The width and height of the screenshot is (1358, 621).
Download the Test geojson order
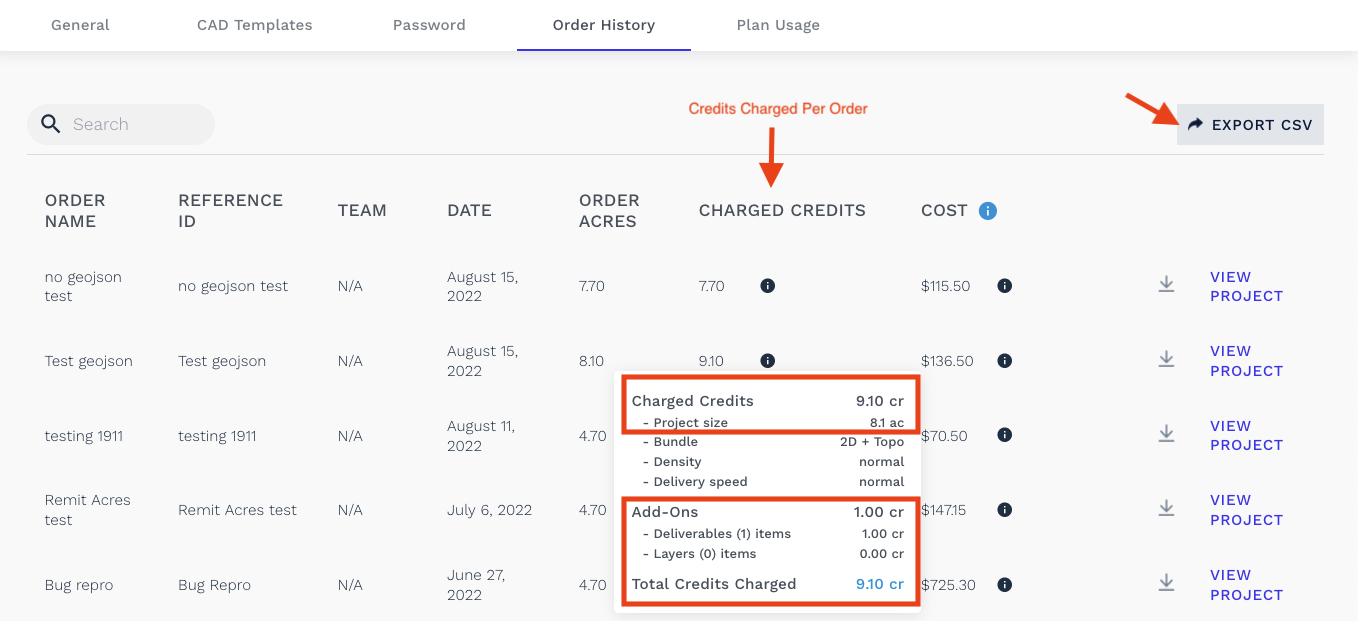tap(1166, 359)
